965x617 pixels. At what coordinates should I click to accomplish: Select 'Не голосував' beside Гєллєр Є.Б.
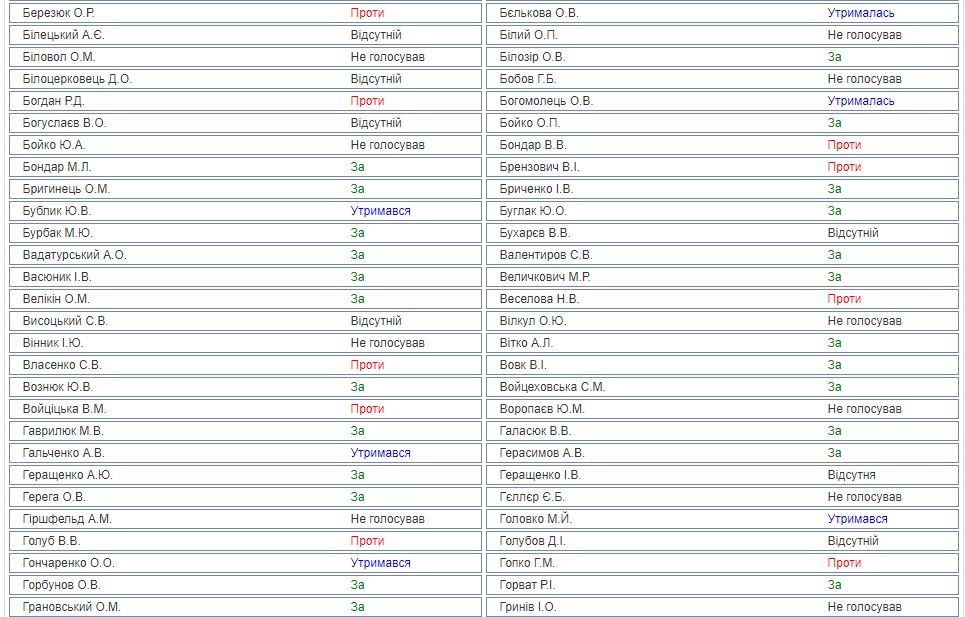pyautogui.click(x=864, y=497)
